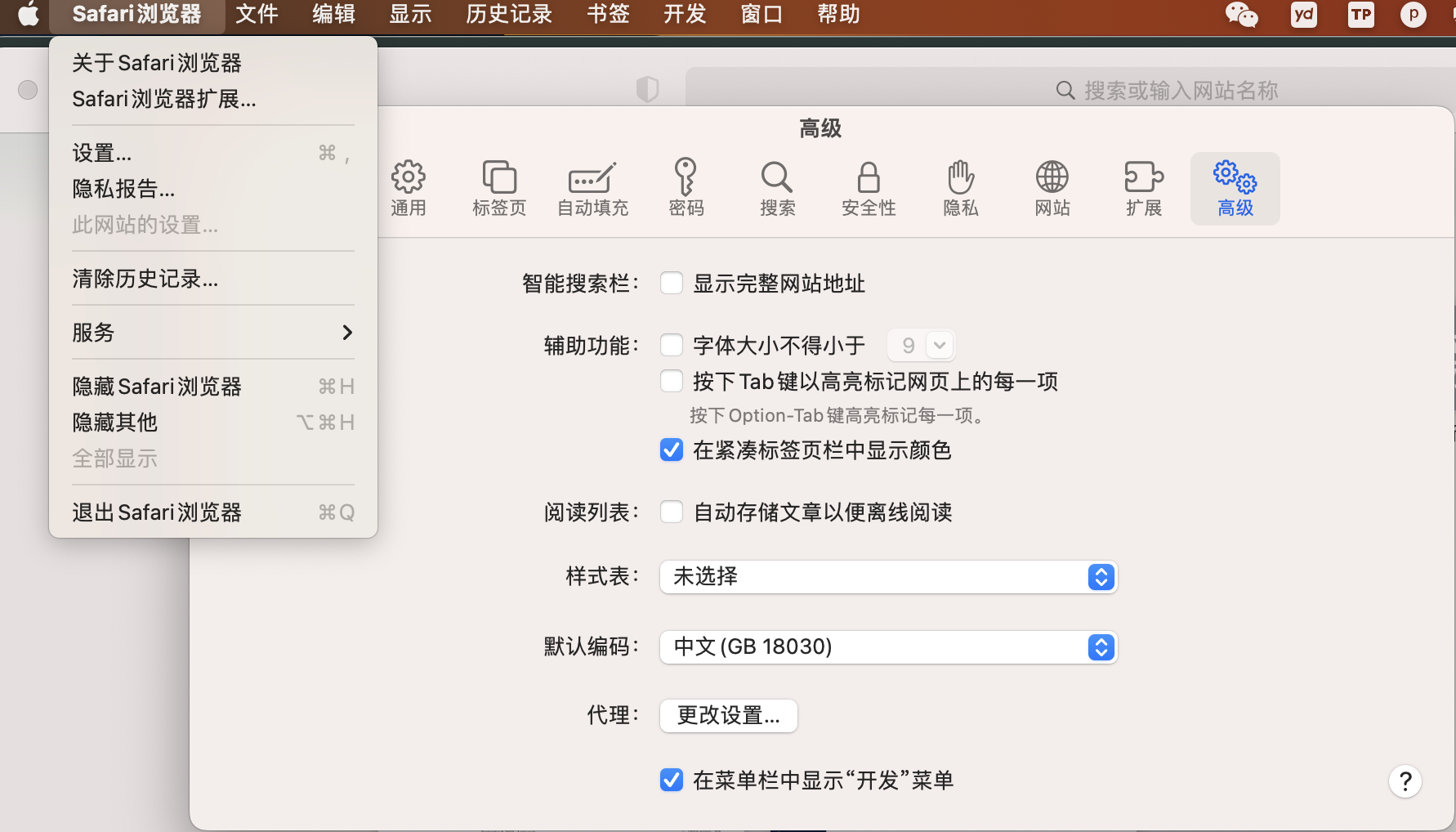Viewport: 1456px width, 832px height.
Task: Enable 按下 Tab 键以高亮标记网页上的每一项 checkbox
Action: (x=672, y=382)
